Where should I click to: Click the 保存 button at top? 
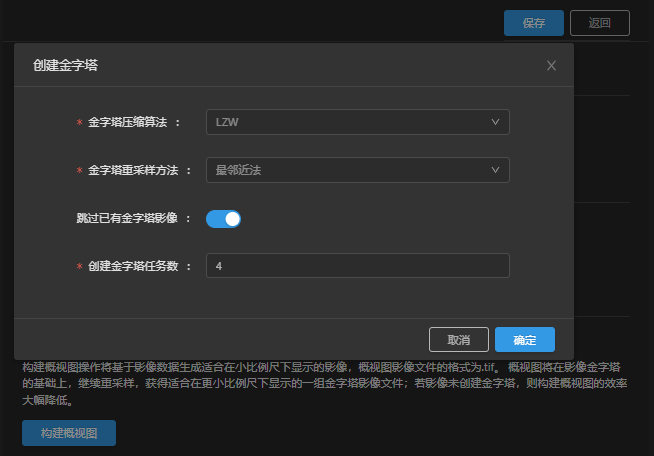[x=534, y=23]
